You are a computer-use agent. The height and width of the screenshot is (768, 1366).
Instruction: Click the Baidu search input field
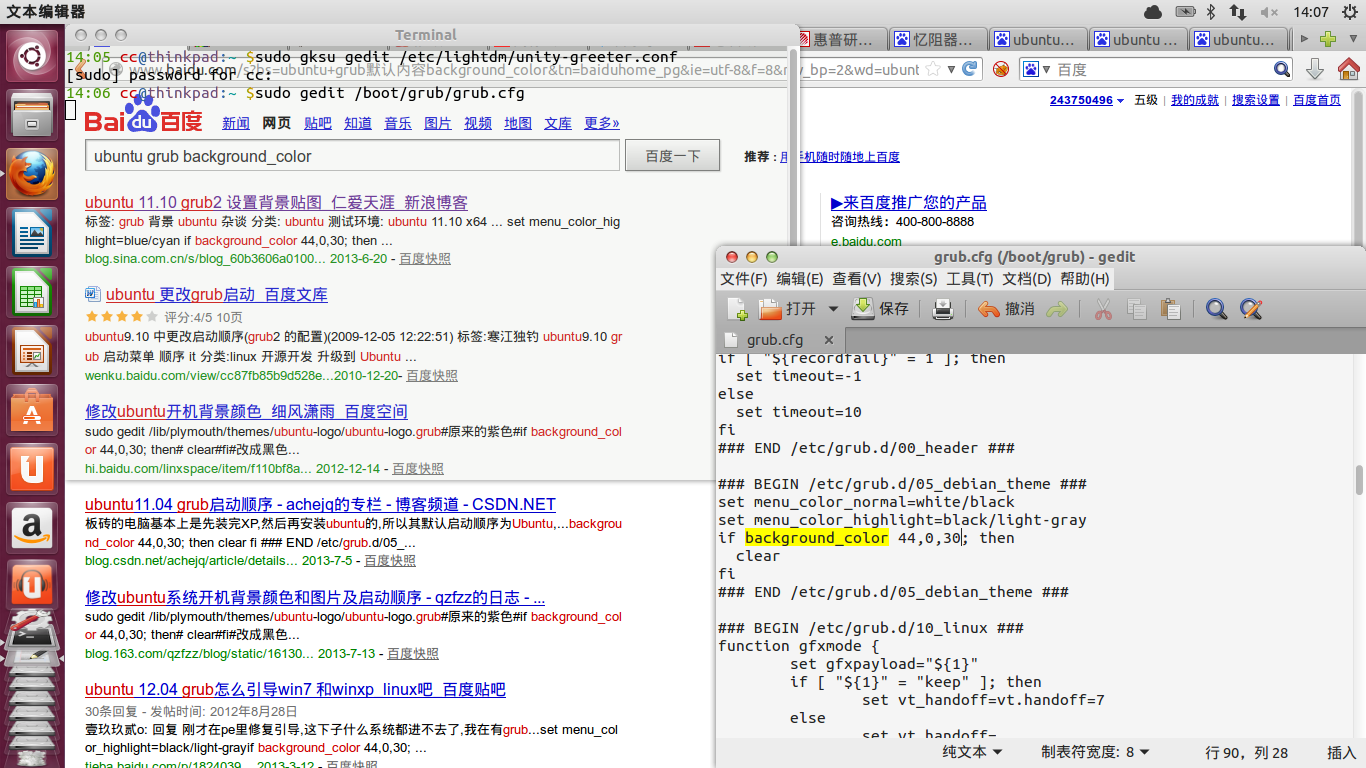(x=353, y=156)
